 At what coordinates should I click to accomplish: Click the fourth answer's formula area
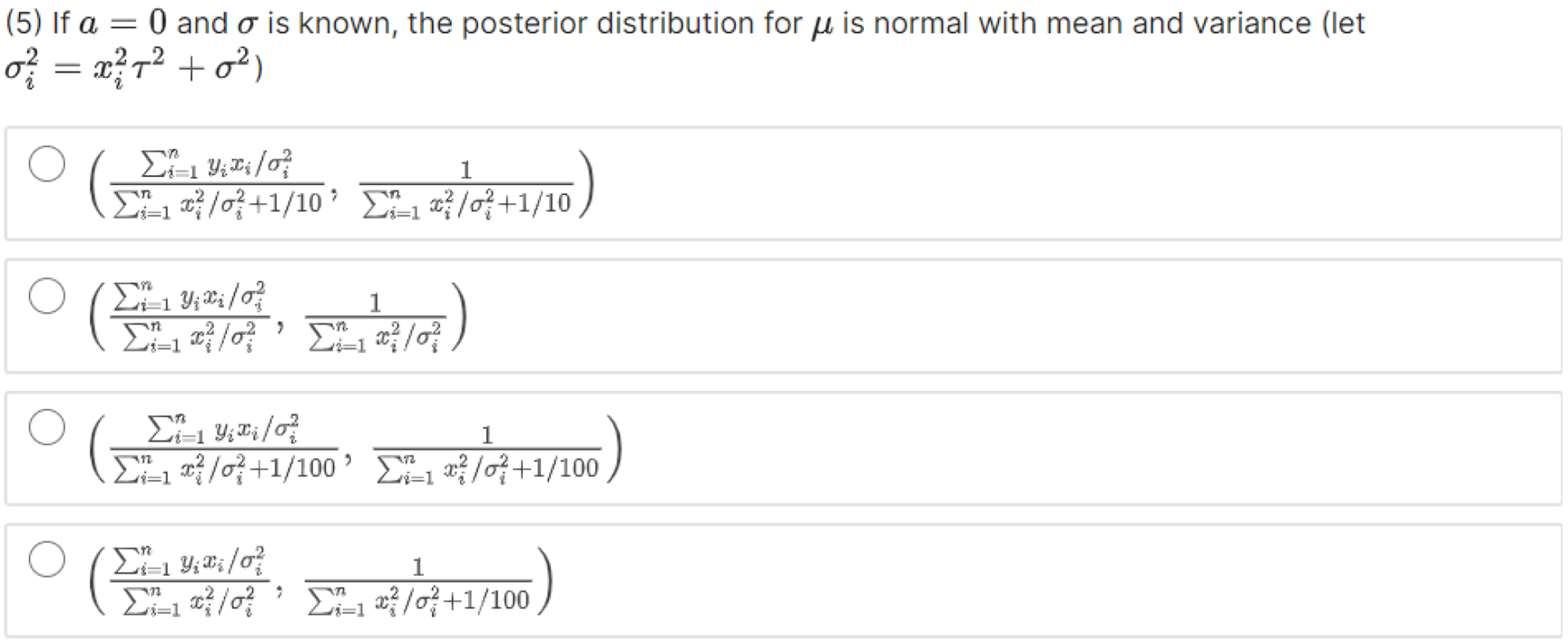[318, 585]
